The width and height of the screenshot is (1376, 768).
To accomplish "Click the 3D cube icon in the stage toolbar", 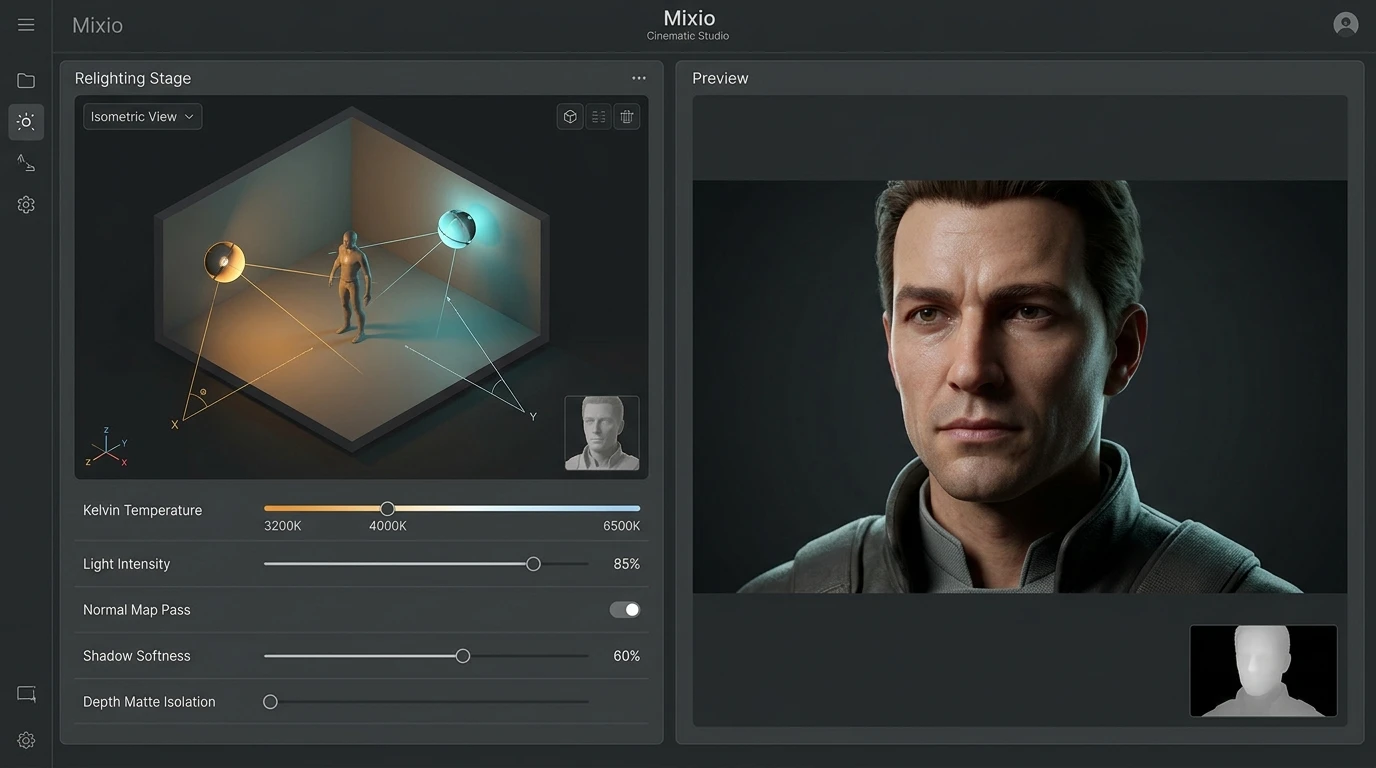I will point(570,117).
